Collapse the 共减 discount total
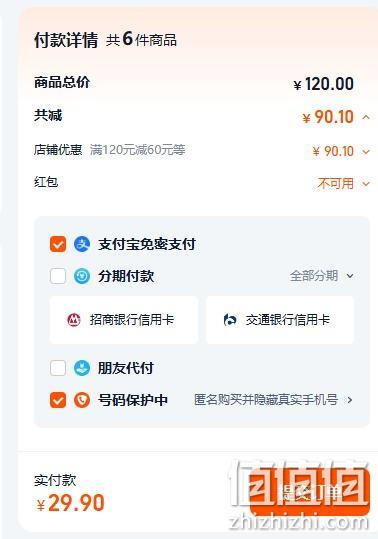 pos(366,117)
